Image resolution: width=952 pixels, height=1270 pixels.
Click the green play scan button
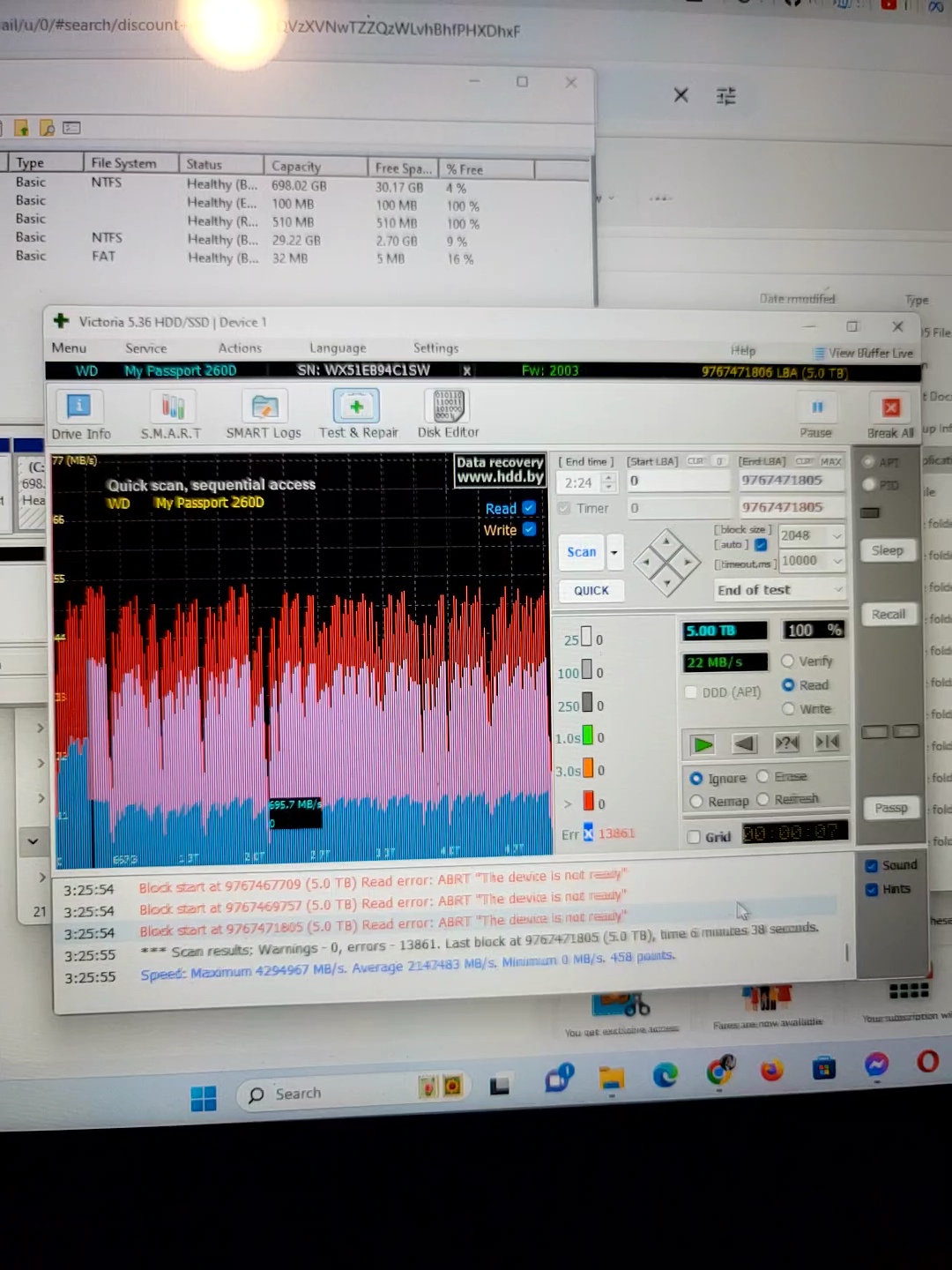(703, 744)
